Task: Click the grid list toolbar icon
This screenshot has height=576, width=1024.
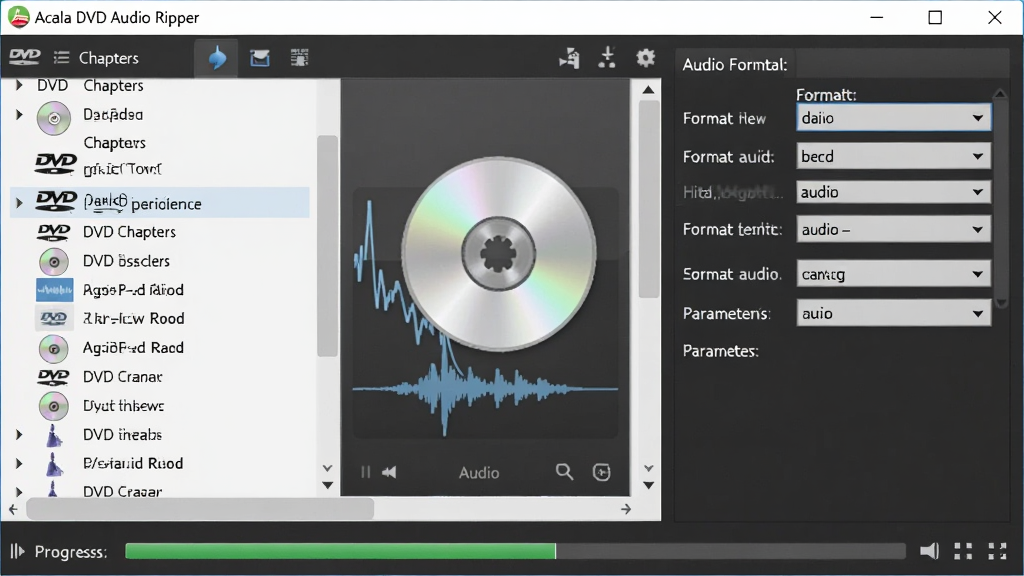Action: click(299, 57)
